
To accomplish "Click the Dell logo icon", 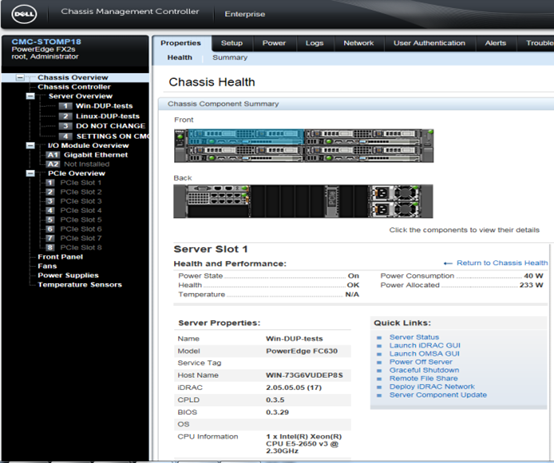I will 24,14.
